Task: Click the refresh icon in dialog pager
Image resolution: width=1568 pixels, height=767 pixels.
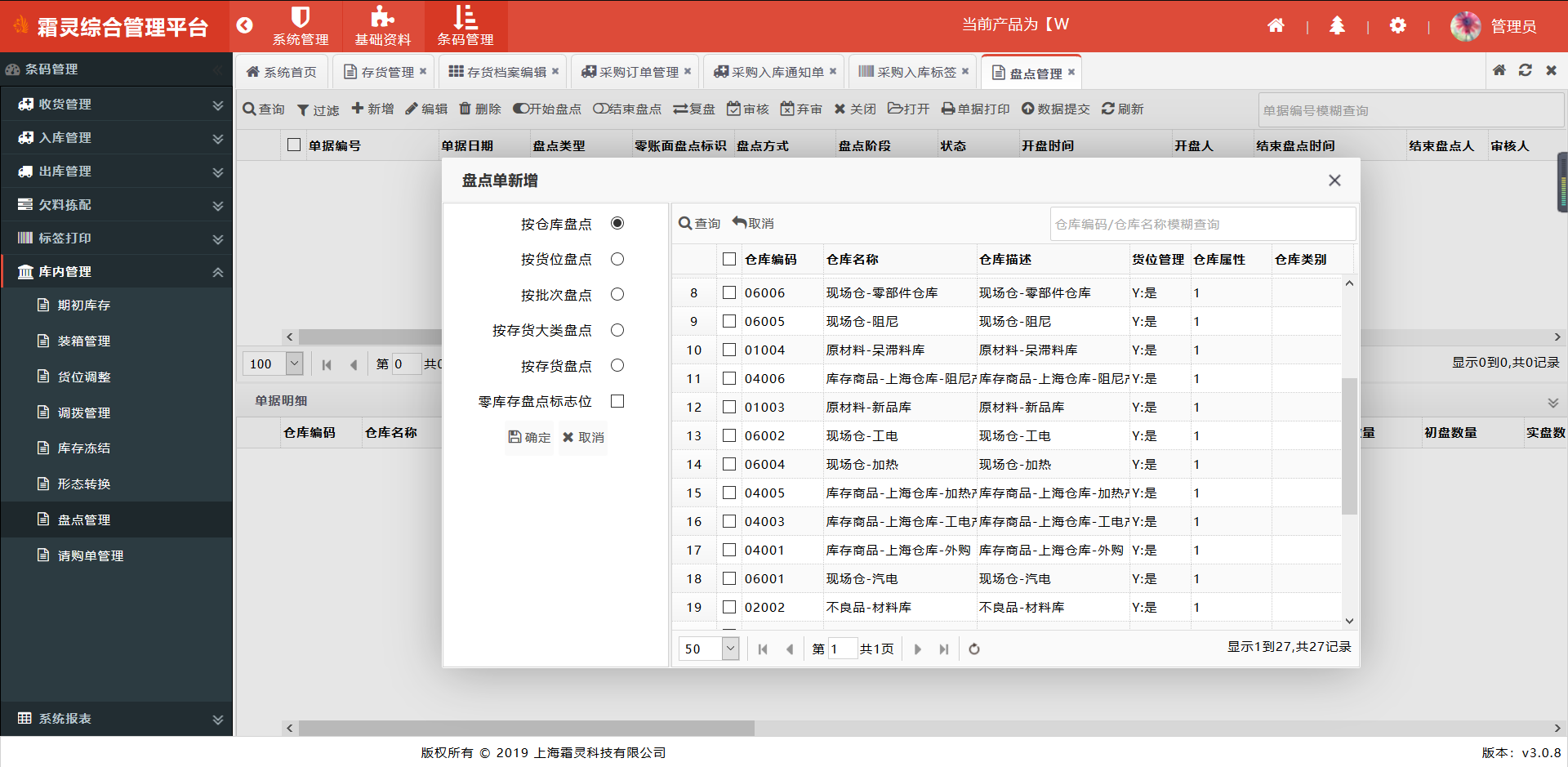Action: pyautogui.click(x=973, y=649)
